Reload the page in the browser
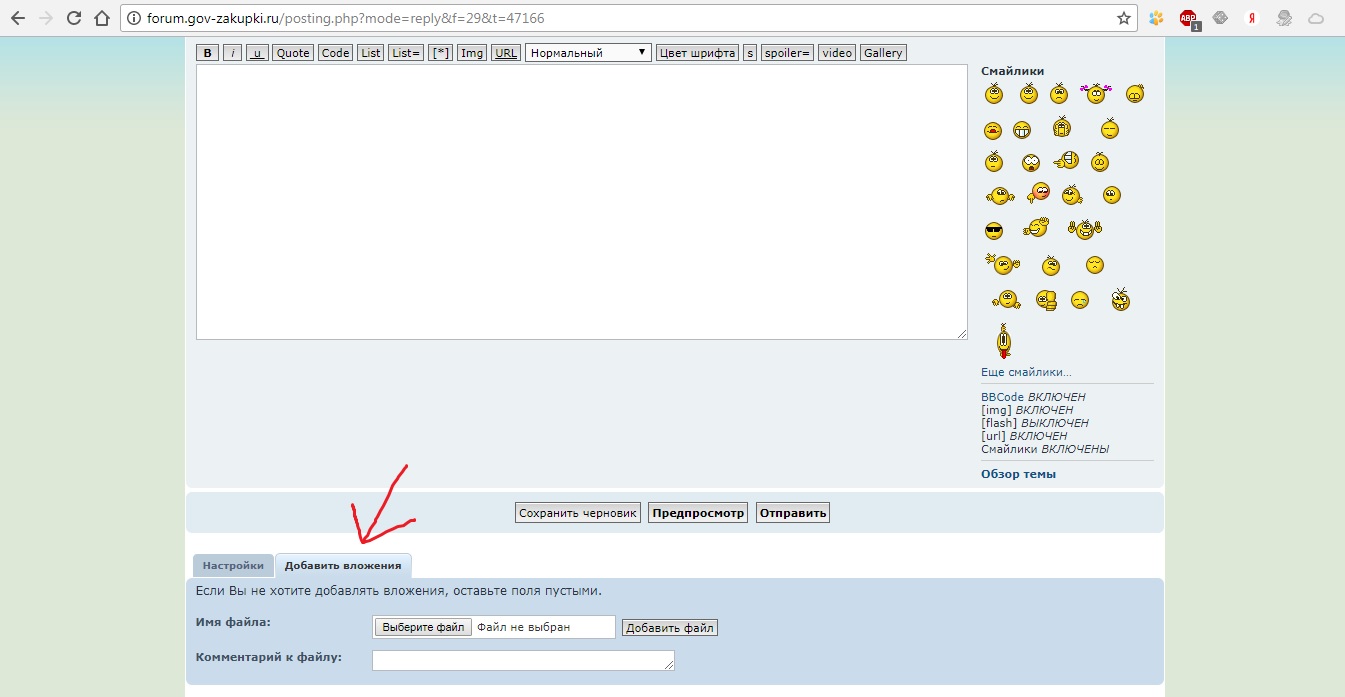Viewport: 1345px width, 697px height. (x=73, y=18)
